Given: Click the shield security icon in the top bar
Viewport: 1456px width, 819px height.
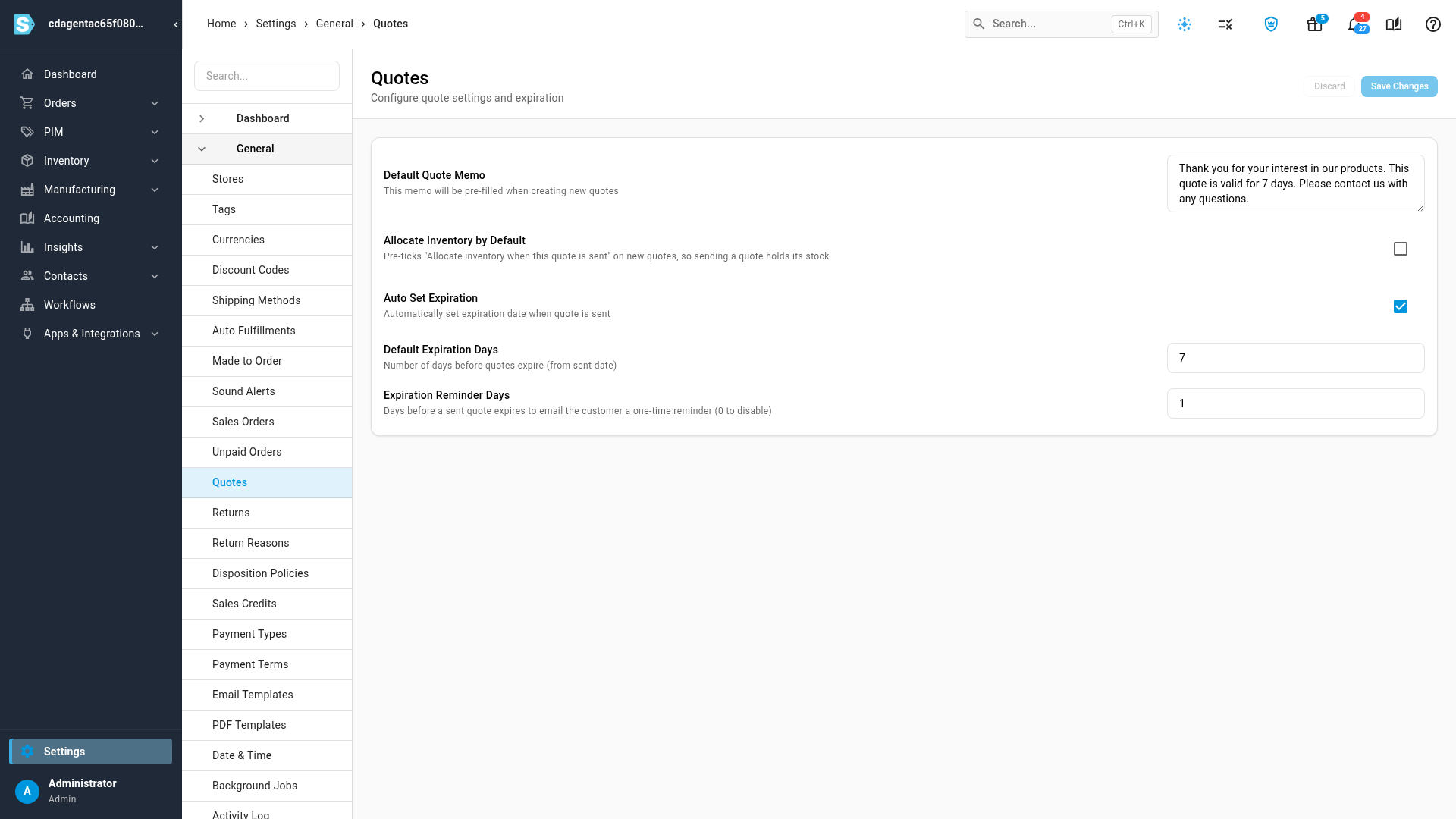Looking at the screenshot, I should (1271, 24).
